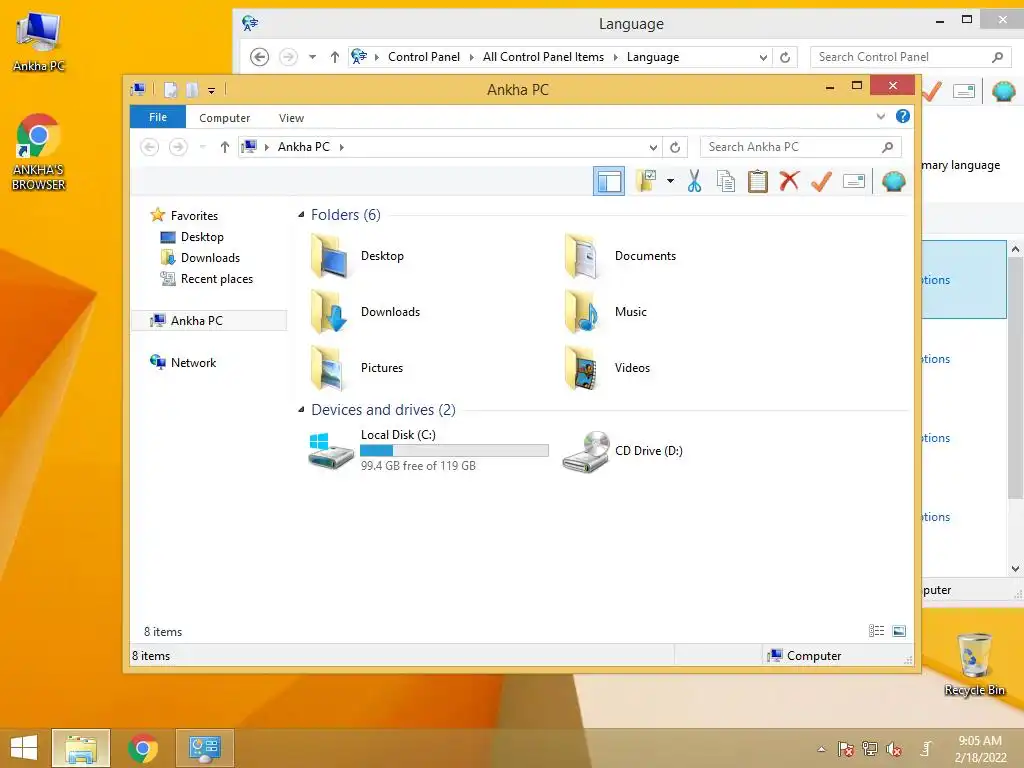Click Up arrow in Ankha PC window
The image size is (1024, 768).
(225, 147)
